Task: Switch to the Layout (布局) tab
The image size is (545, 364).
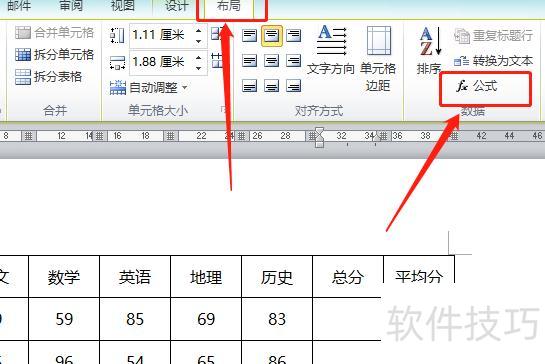Action: pos(229,6)
